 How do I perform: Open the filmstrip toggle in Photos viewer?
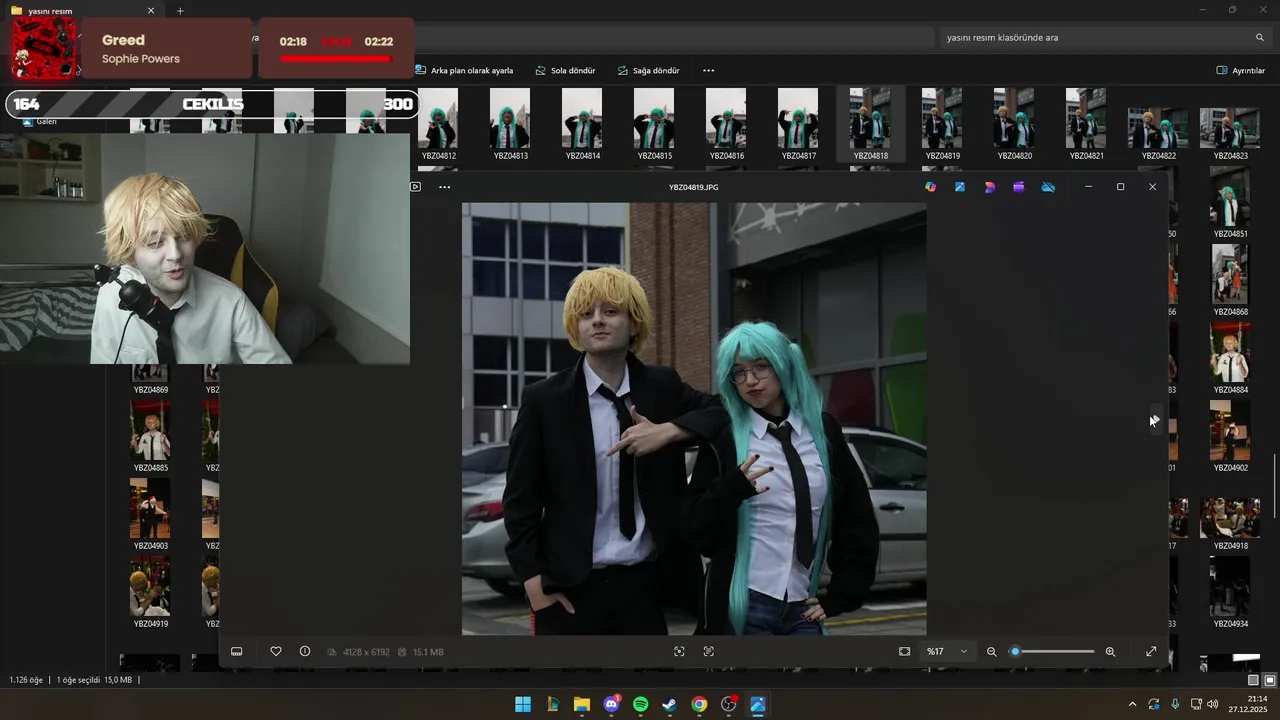237,651
